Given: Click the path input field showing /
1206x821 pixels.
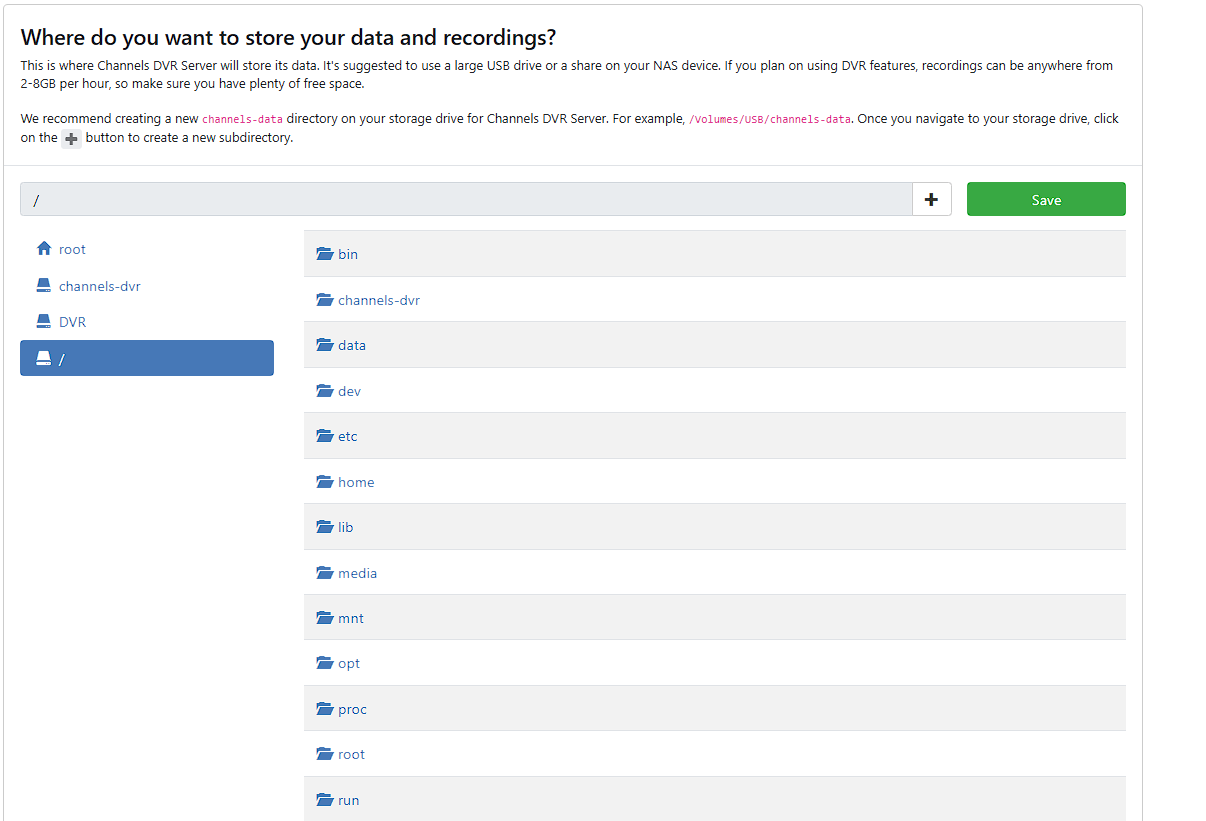Looking at the screenshot, I should click(466, 199).
